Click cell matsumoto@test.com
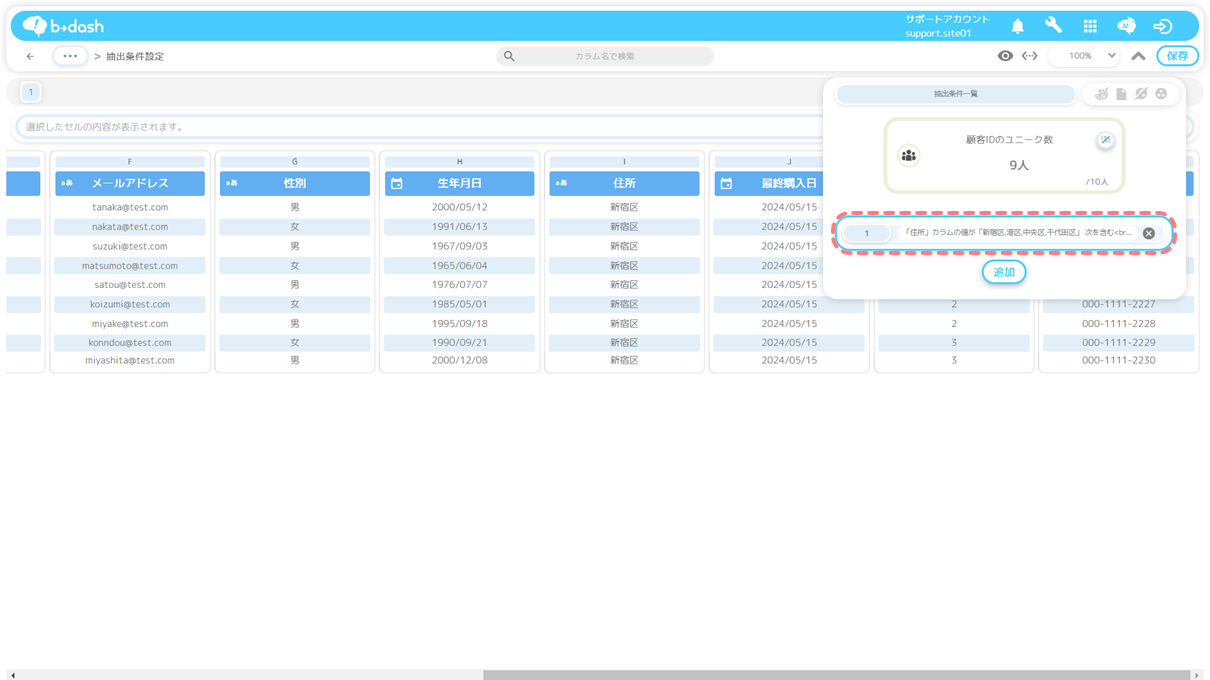 coord(130,266)
